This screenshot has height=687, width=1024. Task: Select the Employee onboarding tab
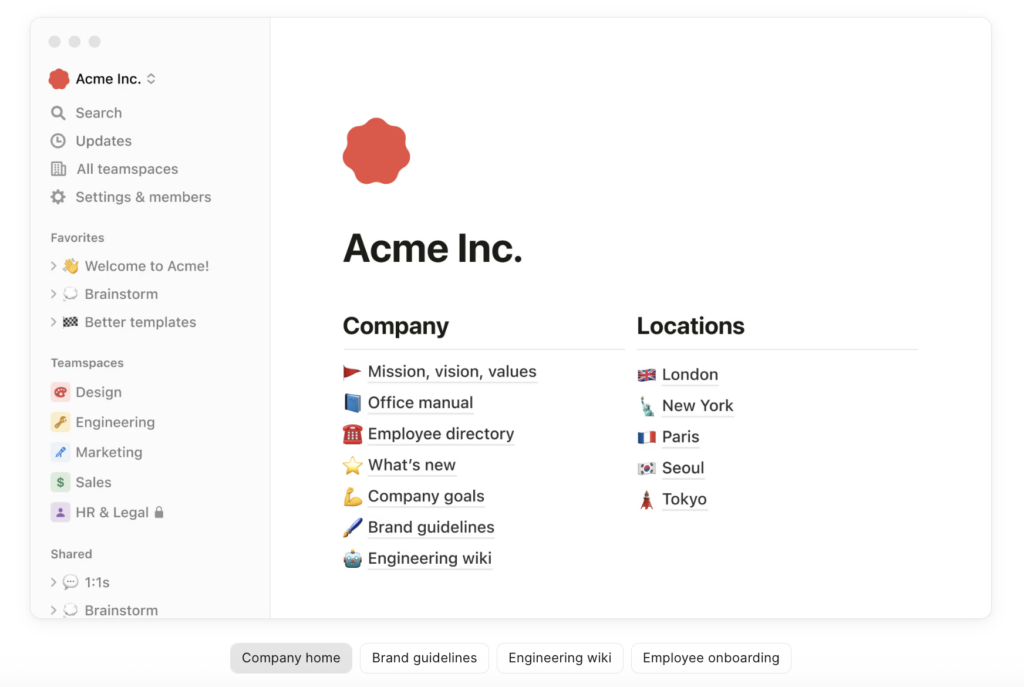coord(711,658)
